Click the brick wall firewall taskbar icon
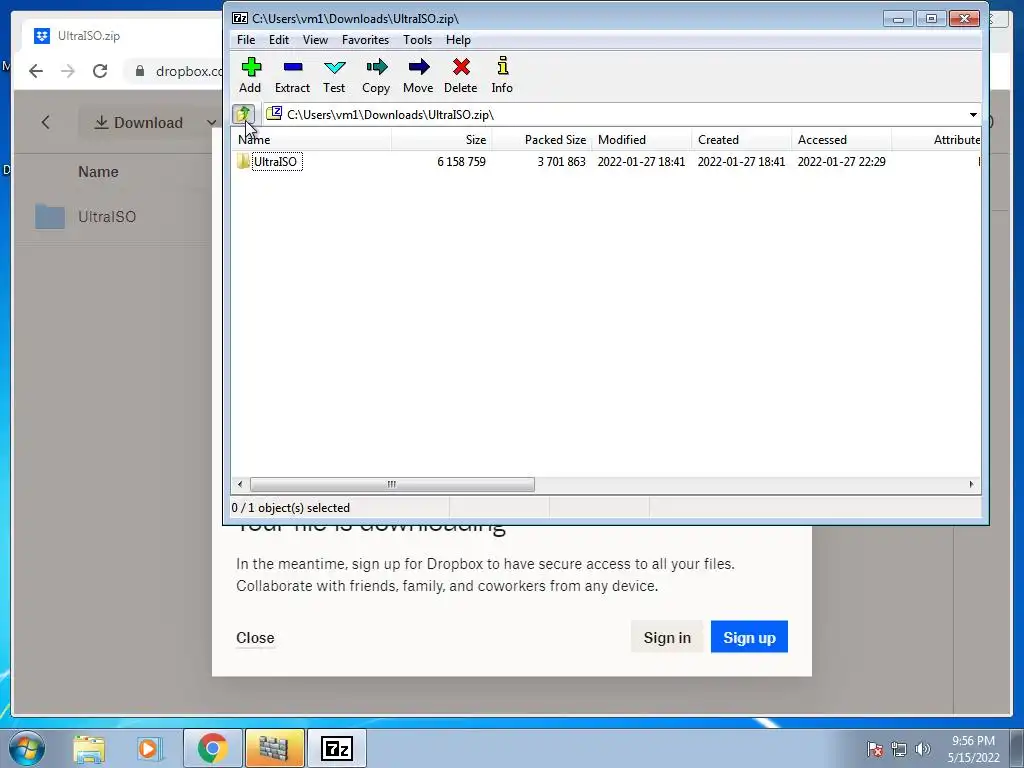The width and height of the screenshot is (1024, 768). click(274, 748)
